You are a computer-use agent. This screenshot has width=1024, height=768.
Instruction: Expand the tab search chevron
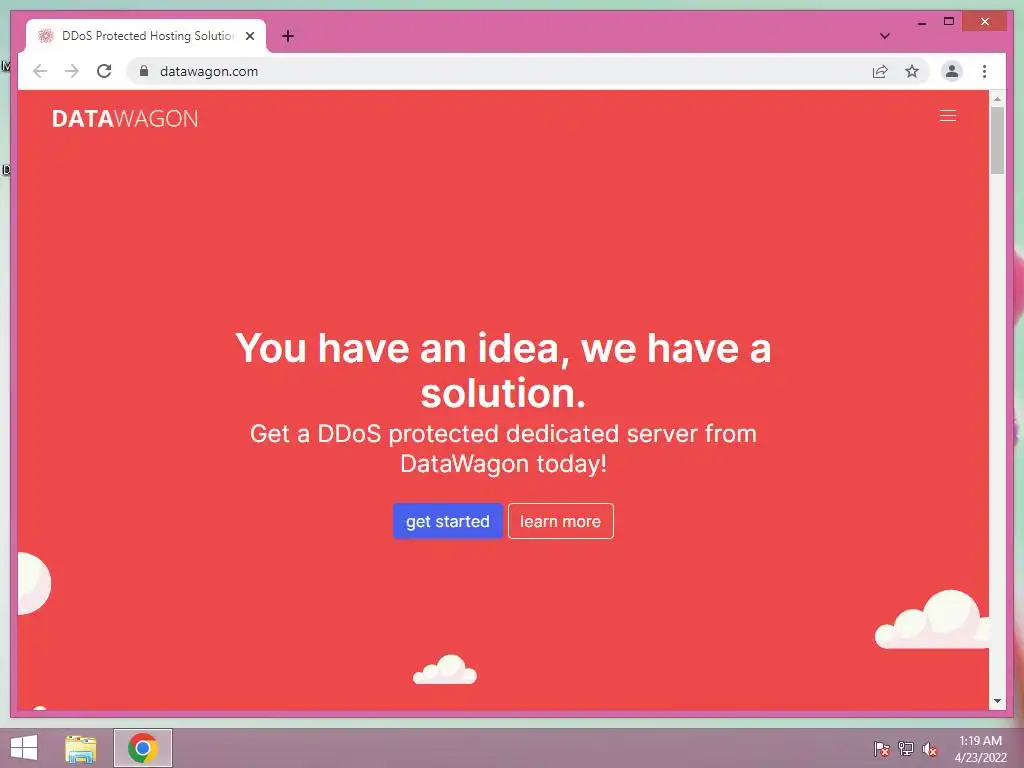pyautogui.click(x=885, y=36)
